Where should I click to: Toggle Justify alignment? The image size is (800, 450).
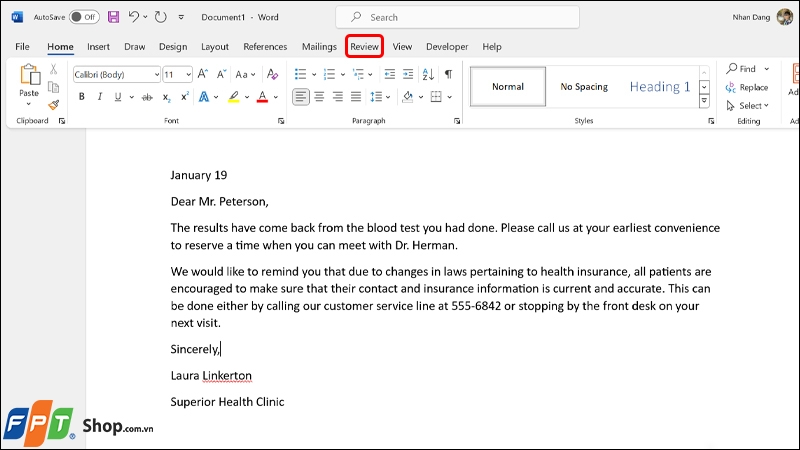click(x=356, y=97)
